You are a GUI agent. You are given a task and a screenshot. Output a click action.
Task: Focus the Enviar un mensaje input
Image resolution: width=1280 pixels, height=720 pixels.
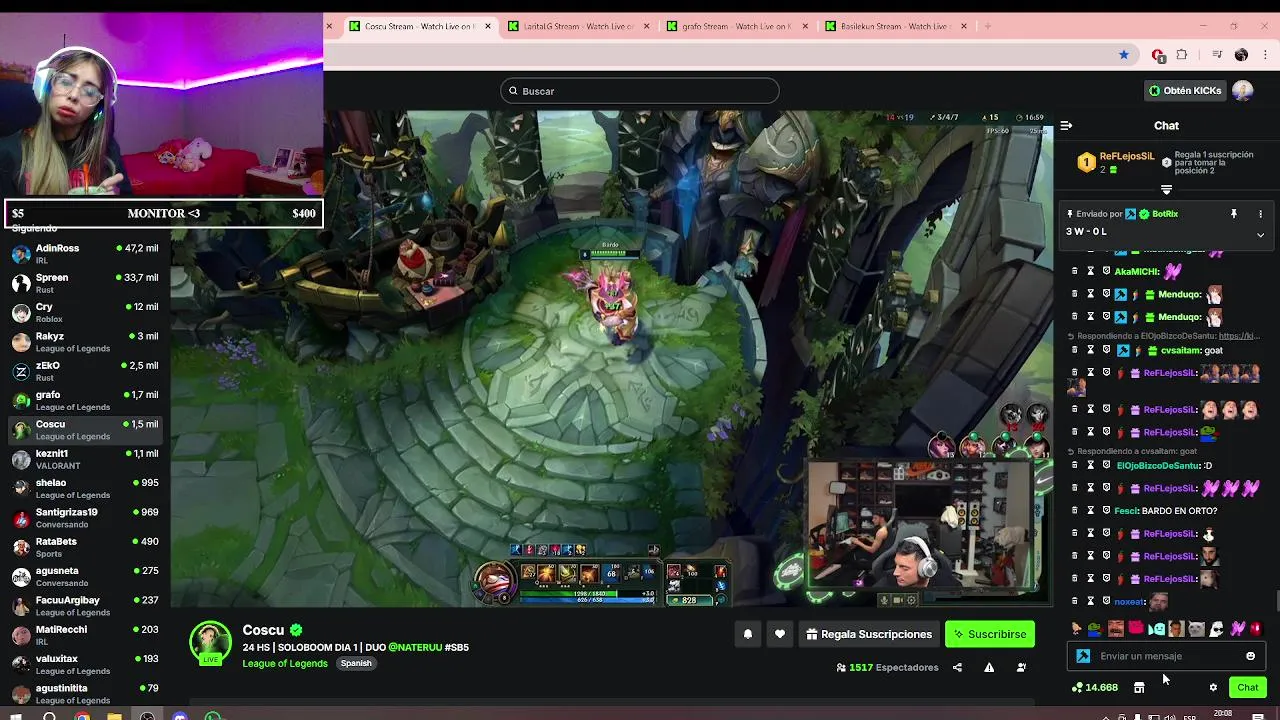click(x=1165, y=656)
